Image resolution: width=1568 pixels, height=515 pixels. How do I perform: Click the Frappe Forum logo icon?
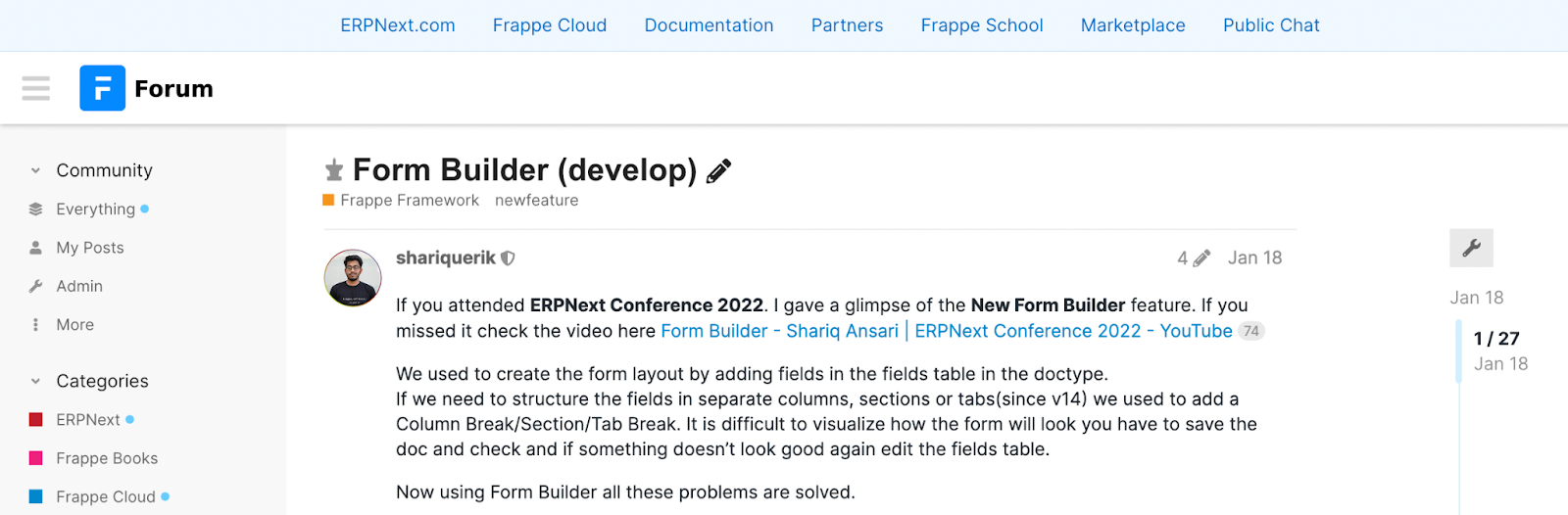click(x=102, y=88)
